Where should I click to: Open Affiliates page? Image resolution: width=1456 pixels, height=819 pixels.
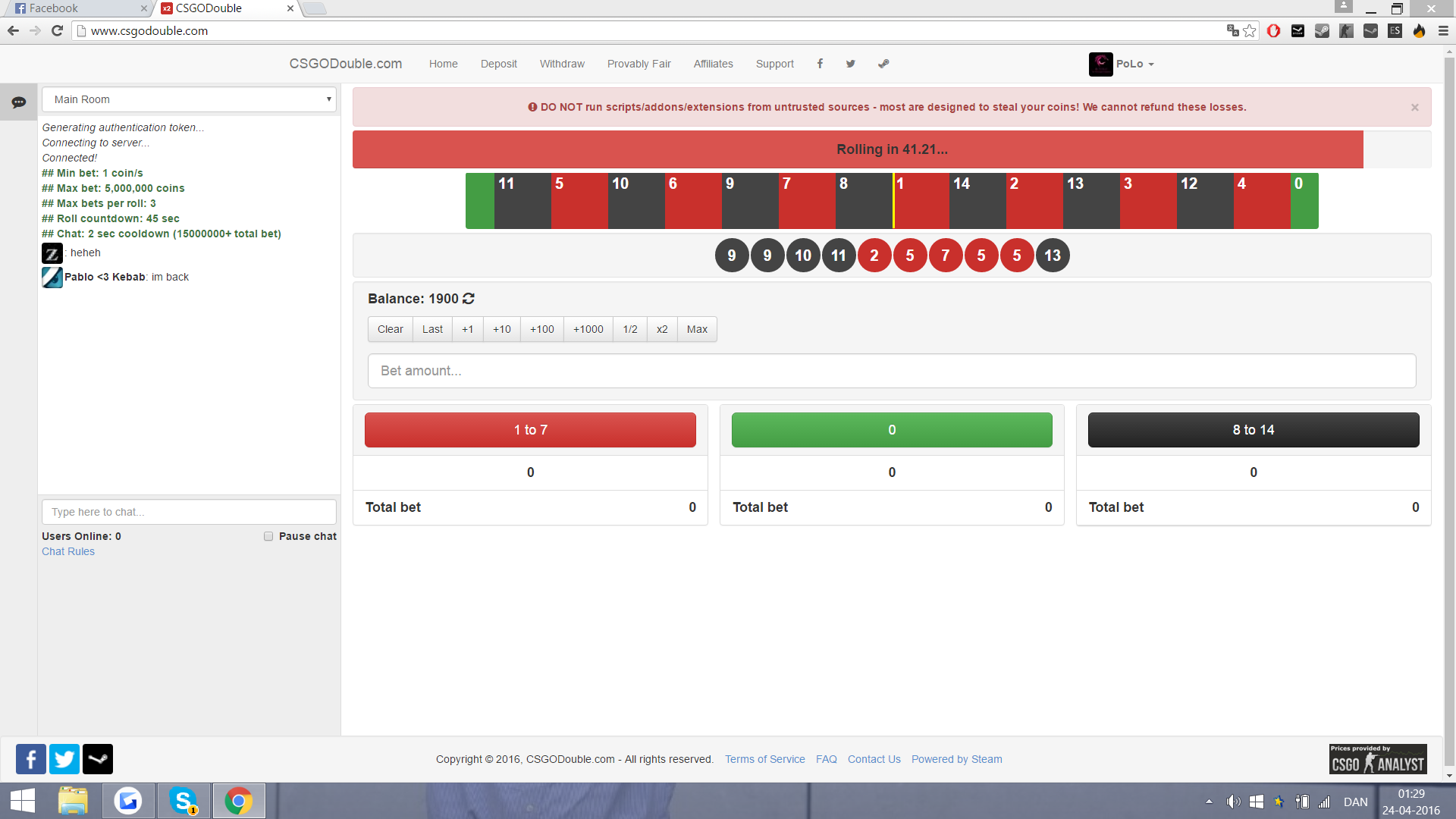click(714, 64)
